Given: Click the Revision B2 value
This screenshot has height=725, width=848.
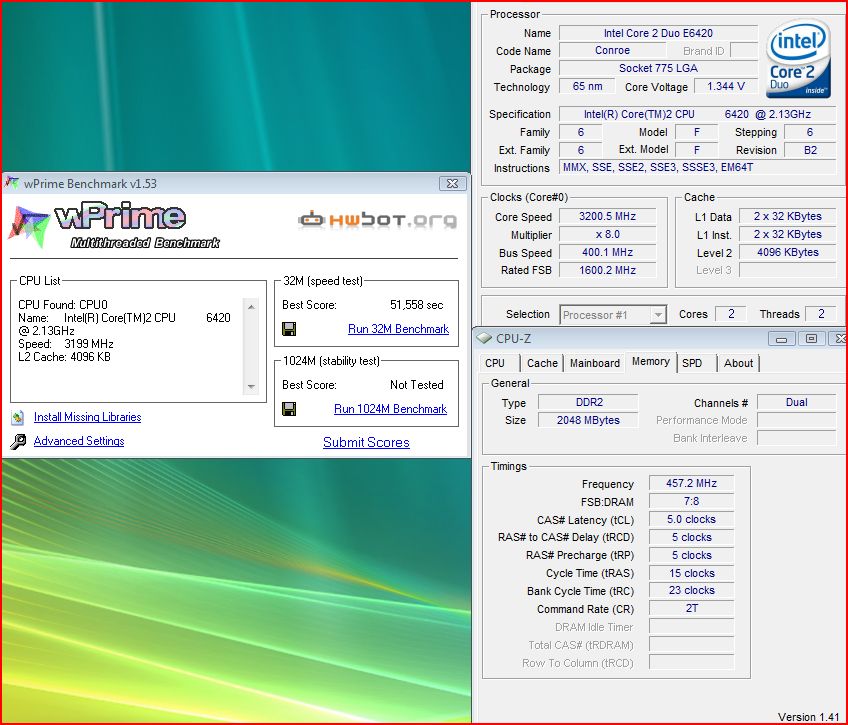Looking at the screenshot, I should pyautogui.click(x=810, y=150).
